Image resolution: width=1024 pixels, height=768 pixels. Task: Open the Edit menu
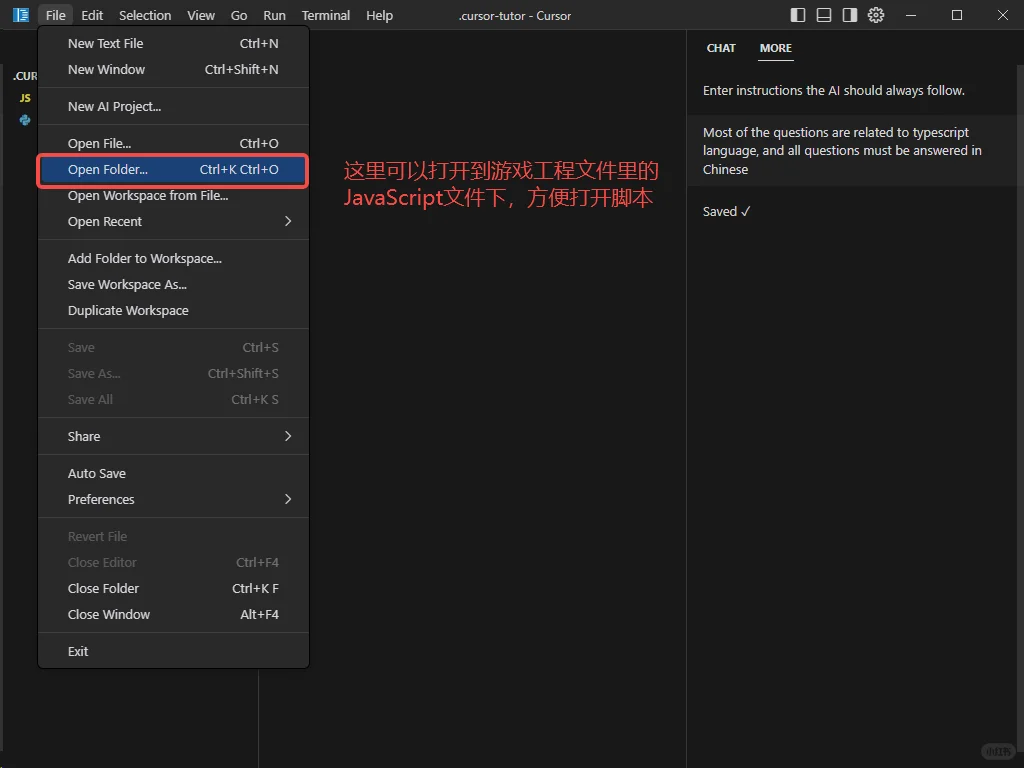[92, 15]
